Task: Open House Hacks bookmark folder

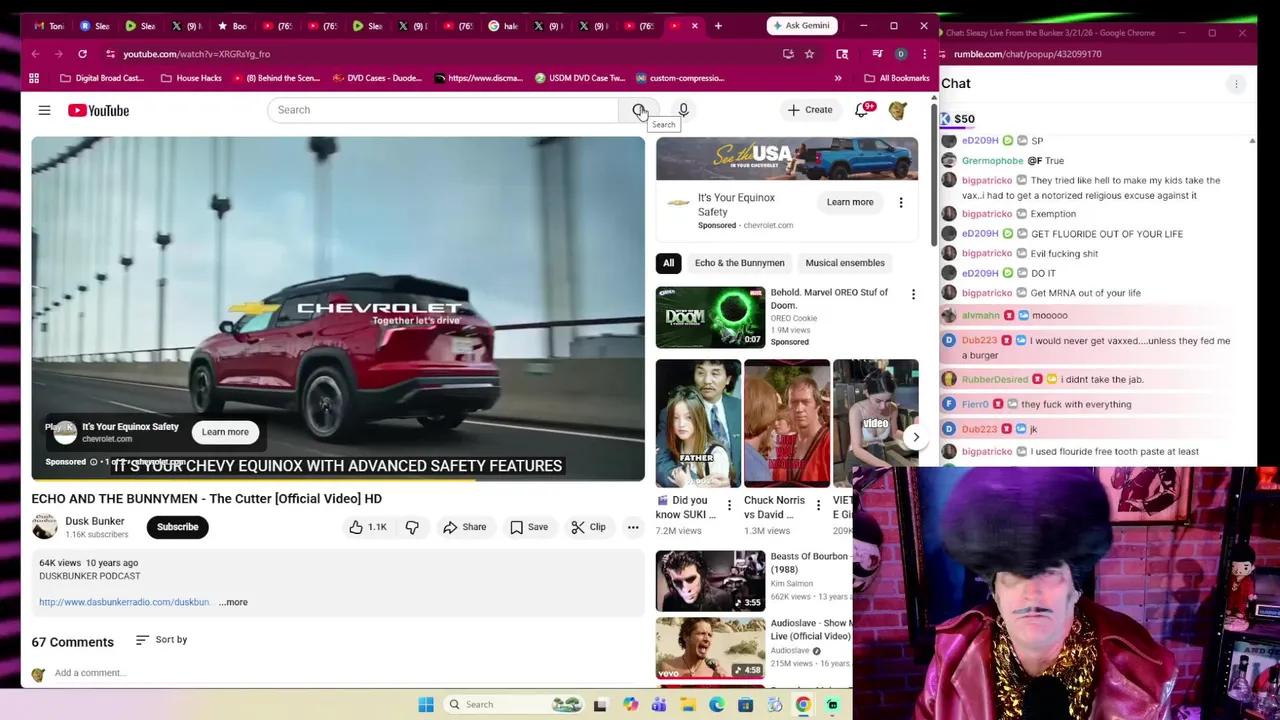Action: coord(190,78)
